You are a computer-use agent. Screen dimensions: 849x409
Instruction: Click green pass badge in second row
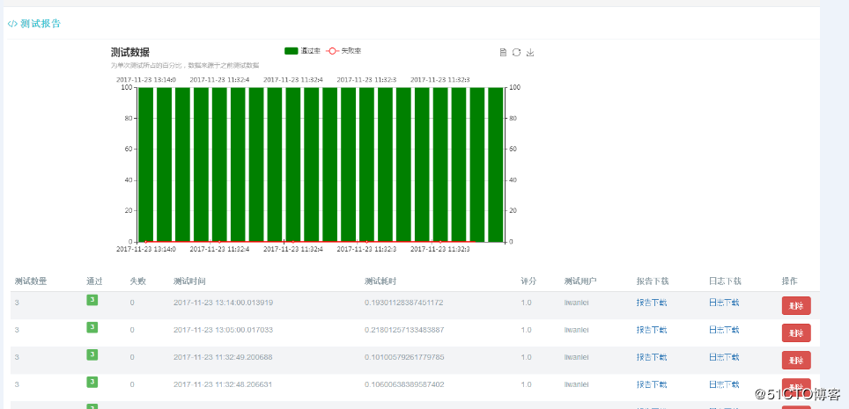pyautogui.click(x=92, y=327)
